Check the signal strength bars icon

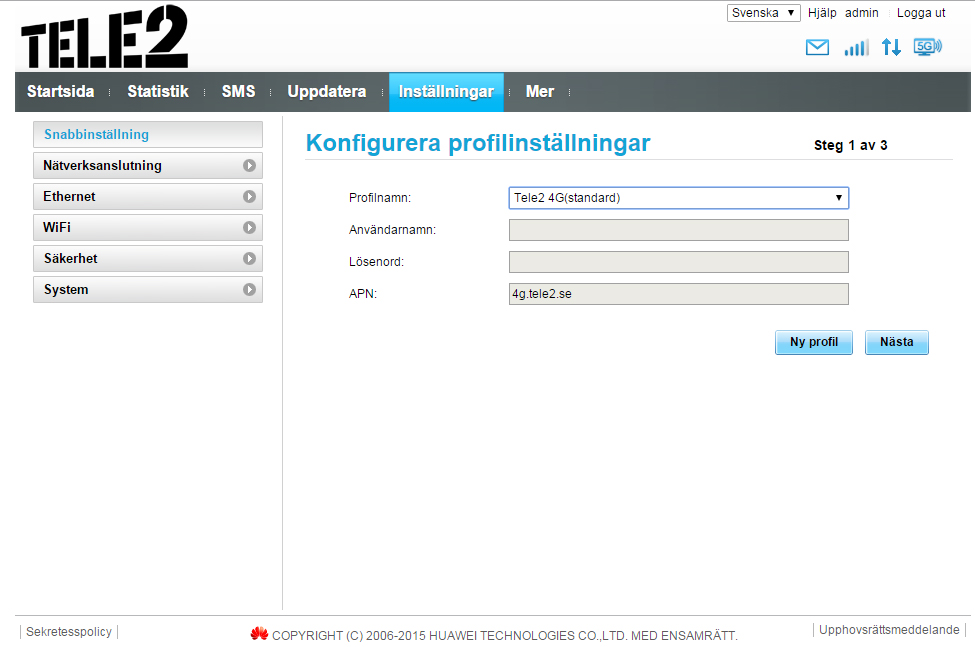pos(856,47)
